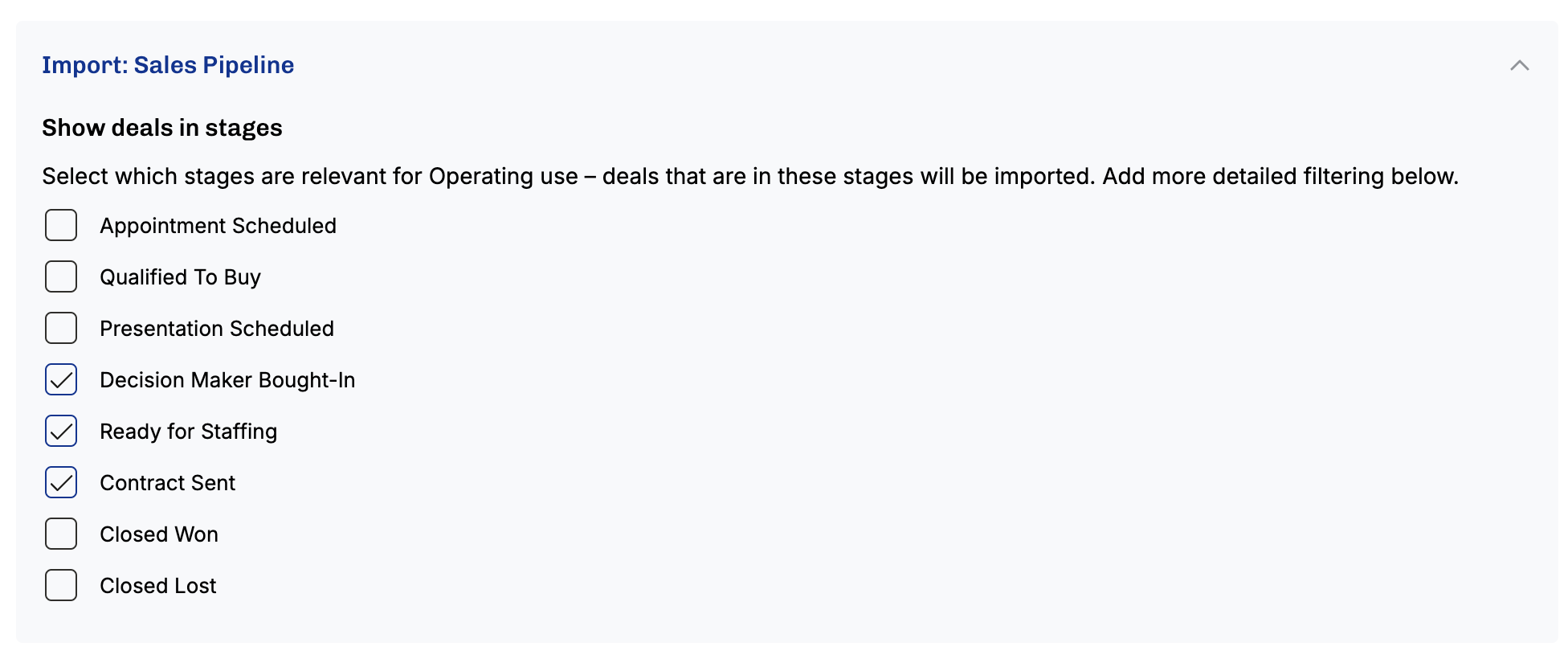The height and width of the screenshot is (659, 1568).
Task: Select the 'Contract Sent' label text
Action: pos(167,483)
